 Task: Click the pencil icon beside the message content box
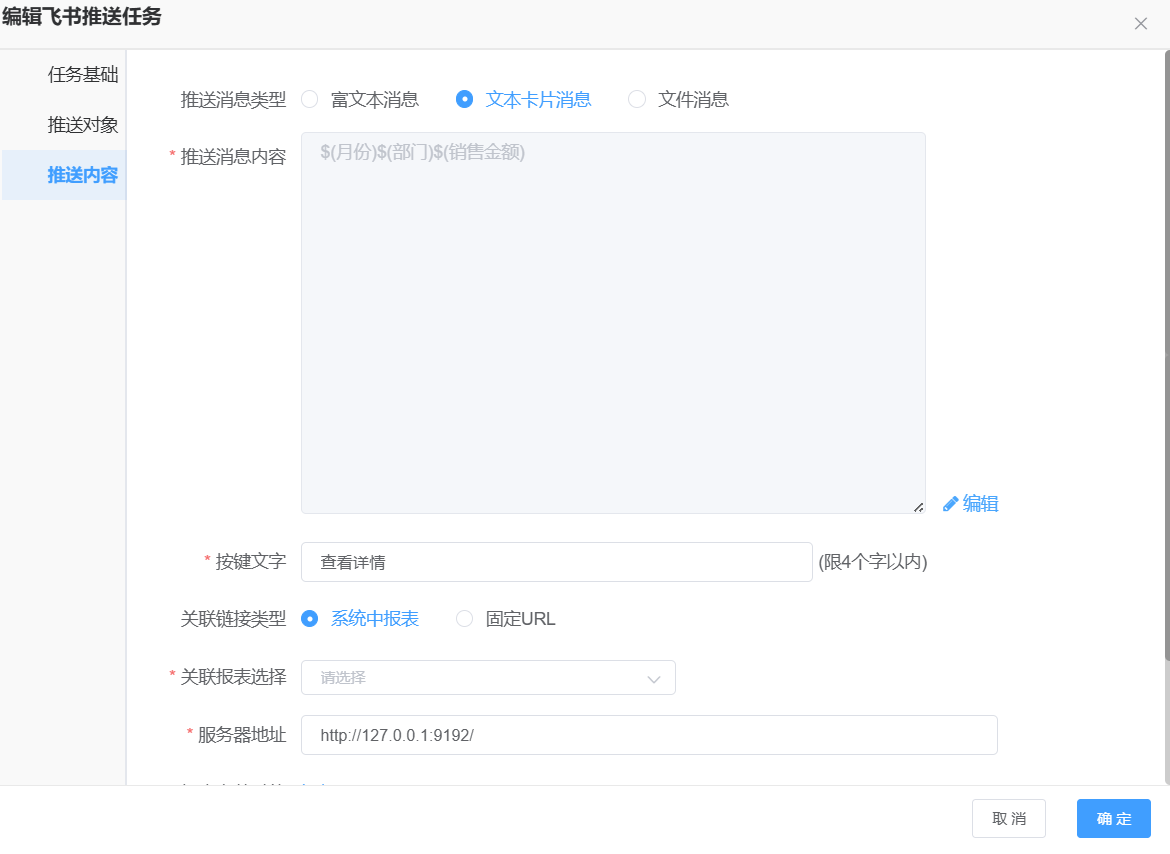point(951,504)
